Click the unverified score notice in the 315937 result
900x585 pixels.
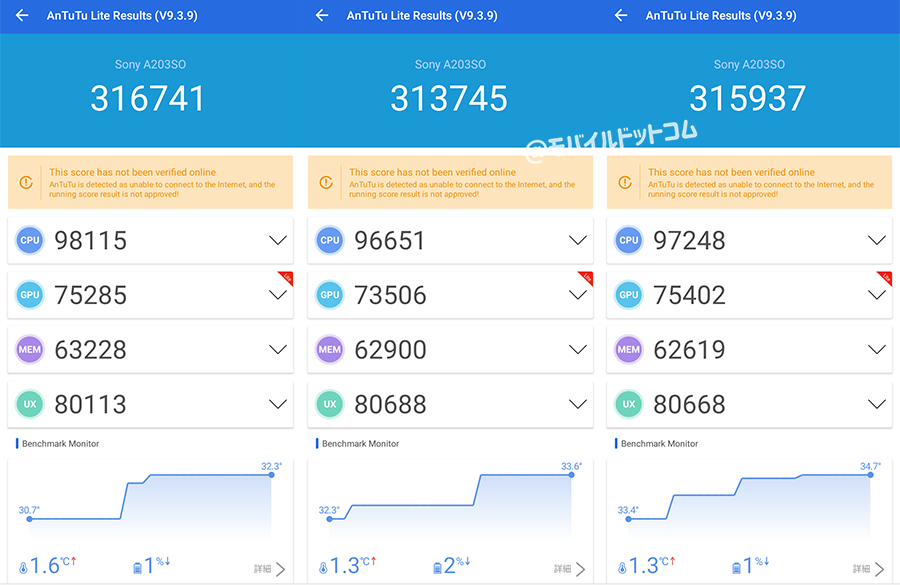click(x=750, y=183)
